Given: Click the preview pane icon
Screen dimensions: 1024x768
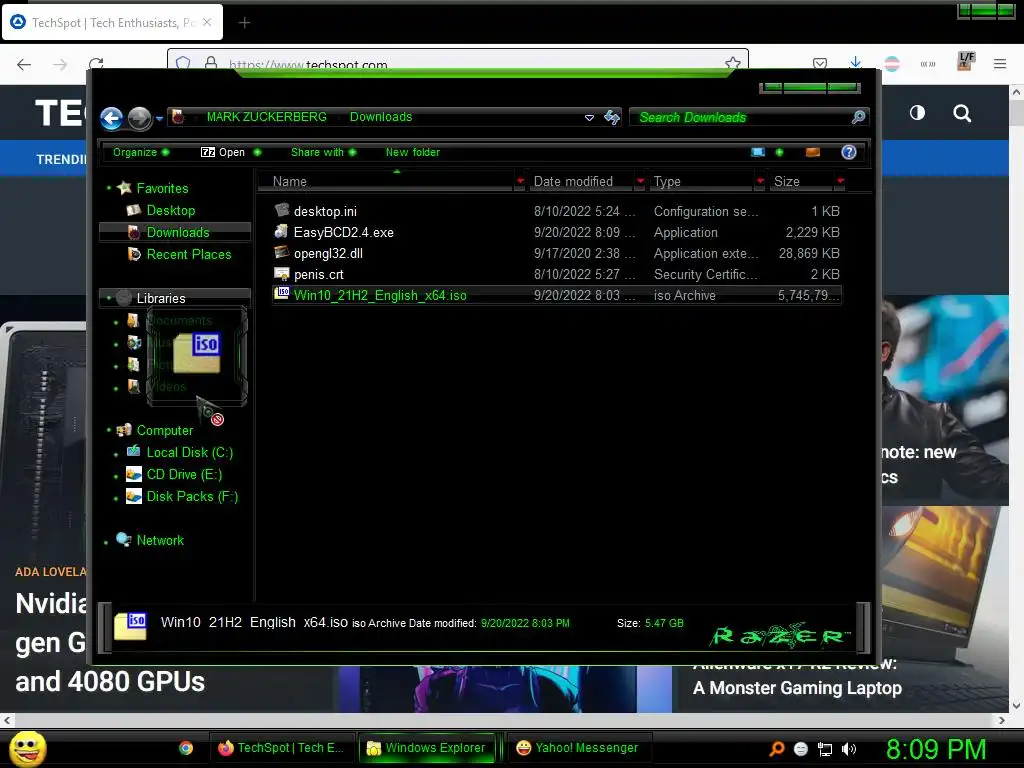Looking at the screenshot, I should [812, 152].
